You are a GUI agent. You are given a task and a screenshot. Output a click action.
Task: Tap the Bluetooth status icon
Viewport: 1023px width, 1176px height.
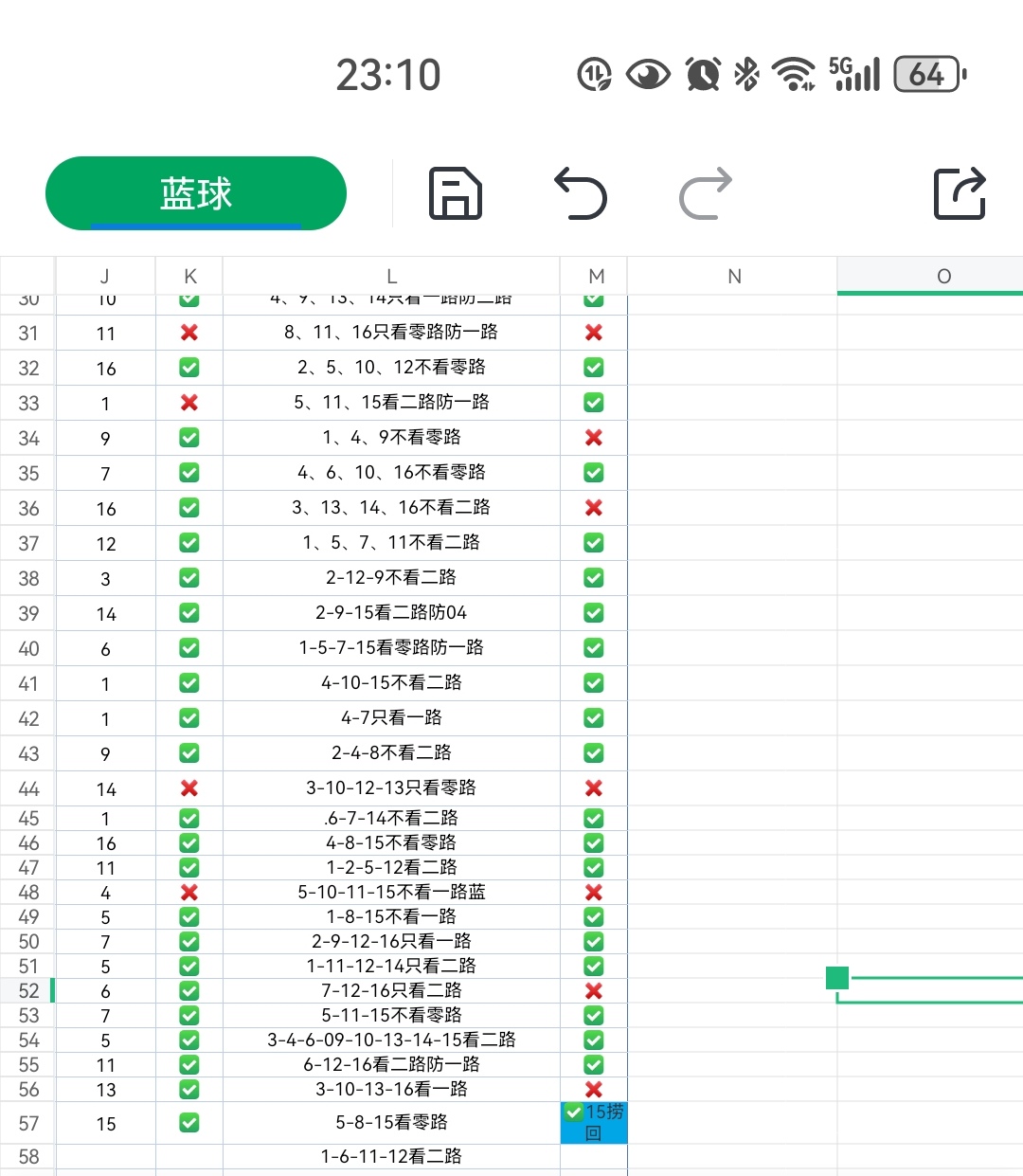(x=747, y=74)
